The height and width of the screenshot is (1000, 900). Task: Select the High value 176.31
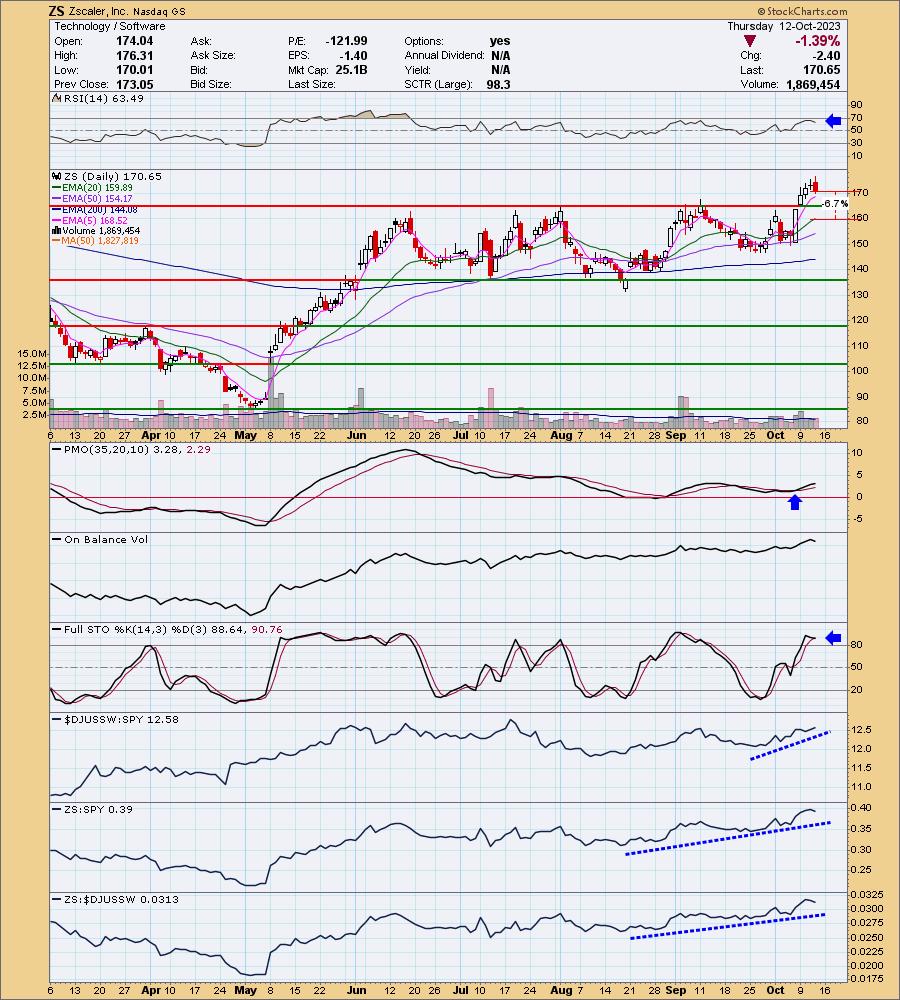135,55
